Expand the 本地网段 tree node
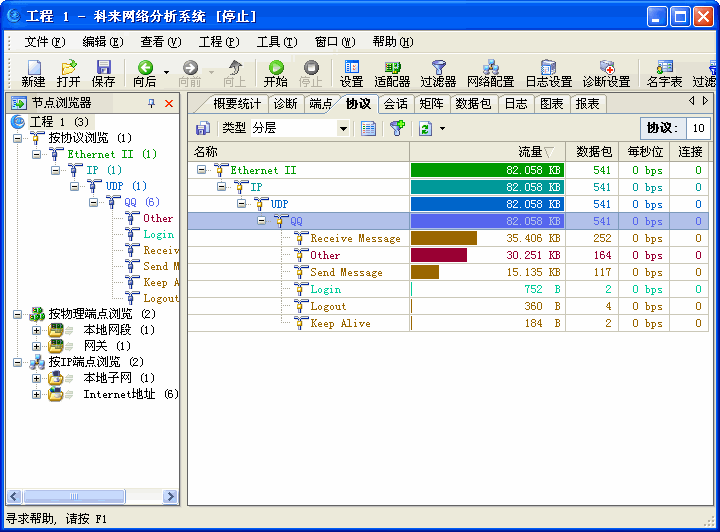The height and width of the screenshot is (532, 720). pos(36,330)
